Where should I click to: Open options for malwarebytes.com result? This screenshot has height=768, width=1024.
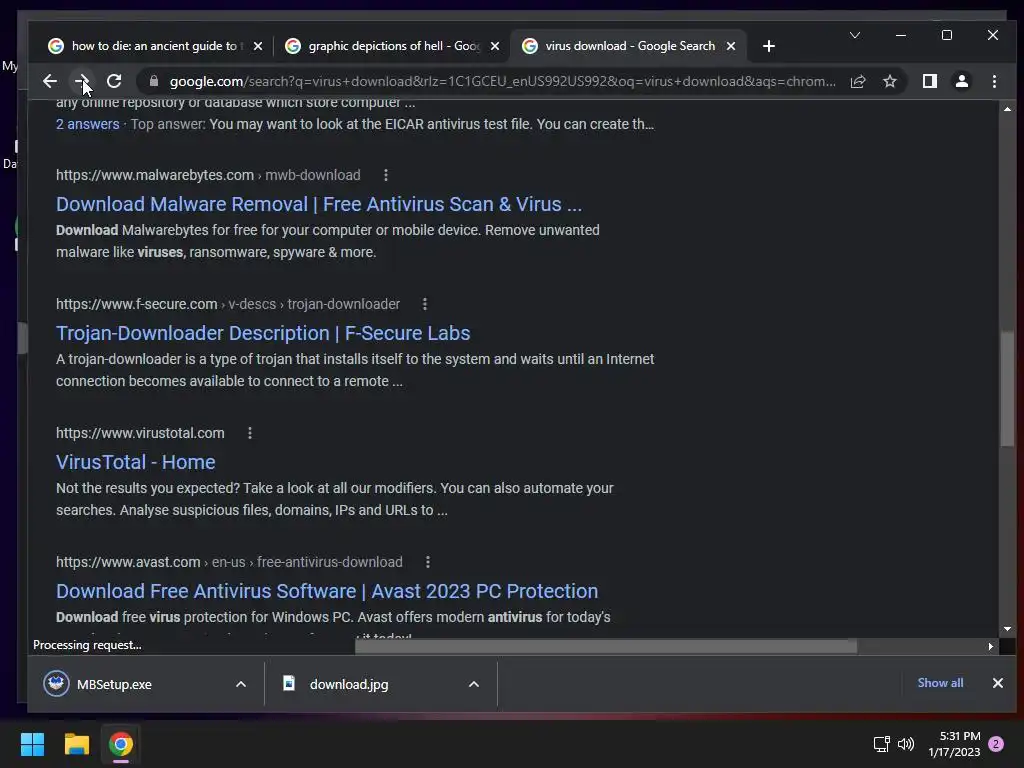point(386,175)
